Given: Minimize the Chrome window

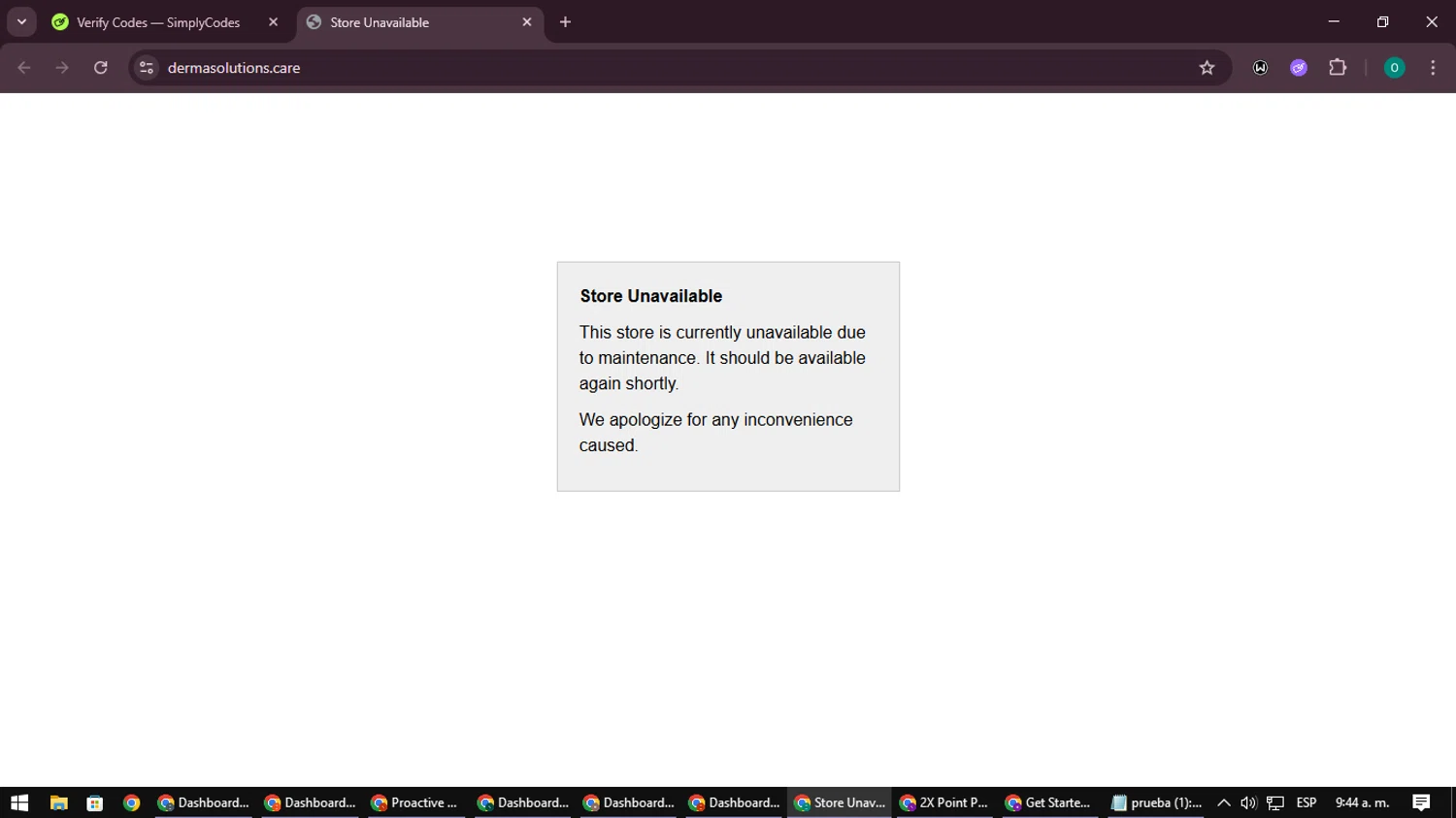Looking at the screenshot, I should tap(1334, 21).
